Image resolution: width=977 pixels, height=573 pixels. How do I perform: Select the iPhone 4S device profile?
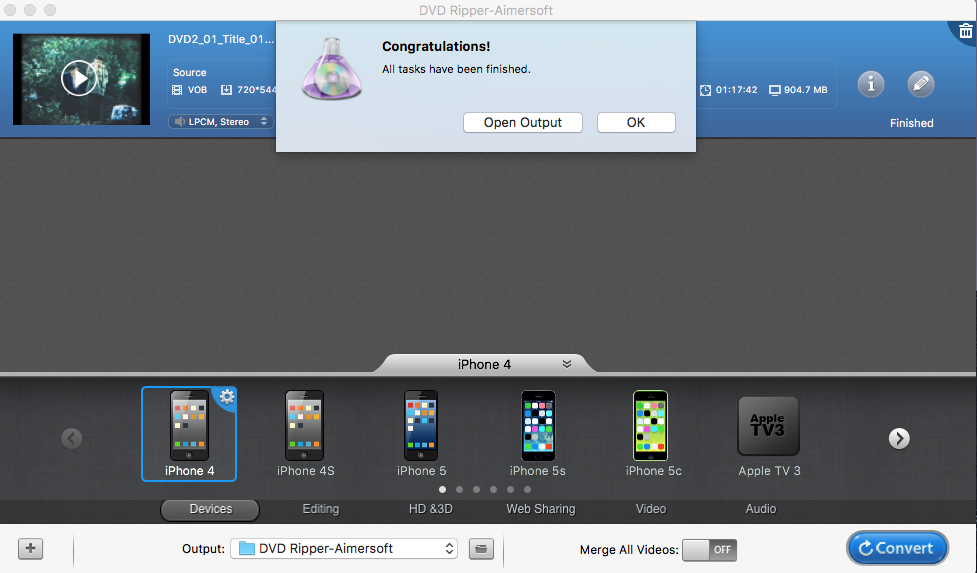[x=305, y=434]
